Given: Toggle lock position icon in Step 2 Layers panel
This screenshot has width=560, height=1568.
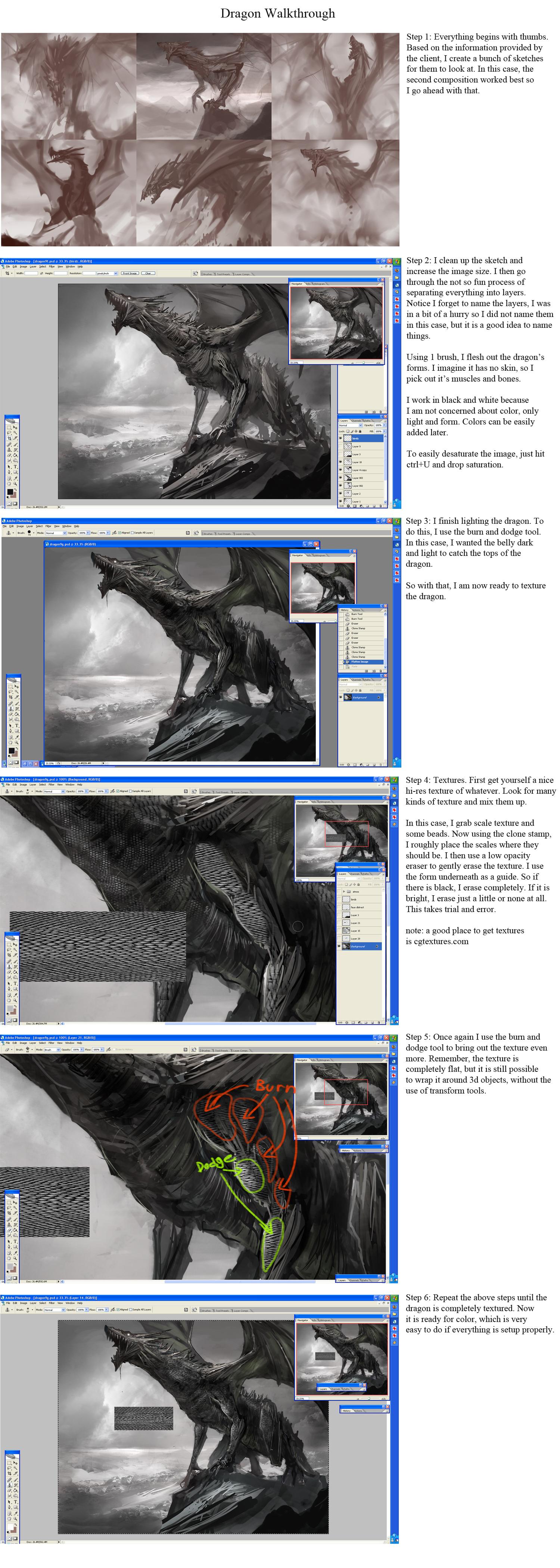Looking at the screenshot, I should tap(356, 432).
